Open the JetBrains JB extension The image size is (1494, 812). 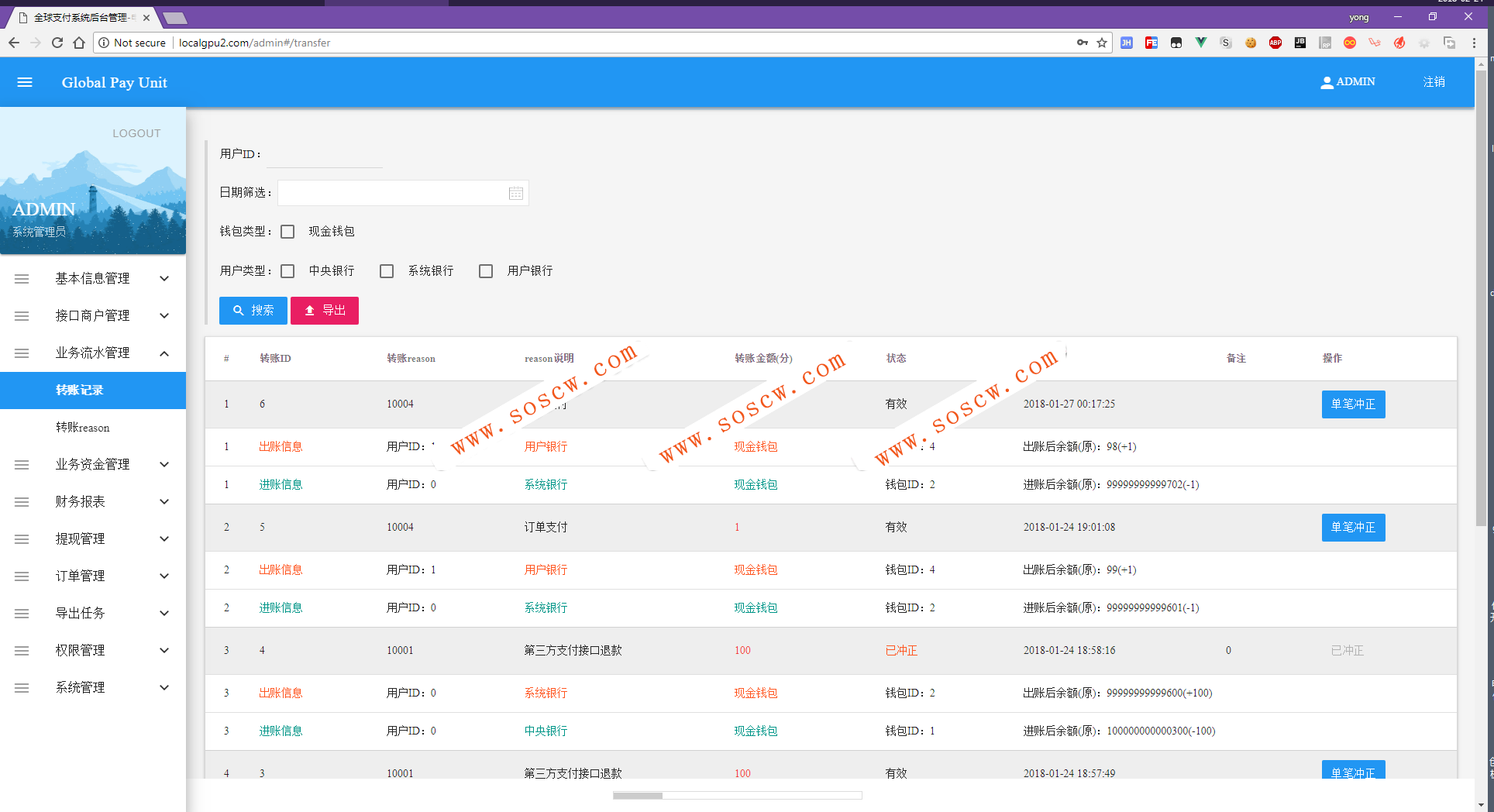1300,43
